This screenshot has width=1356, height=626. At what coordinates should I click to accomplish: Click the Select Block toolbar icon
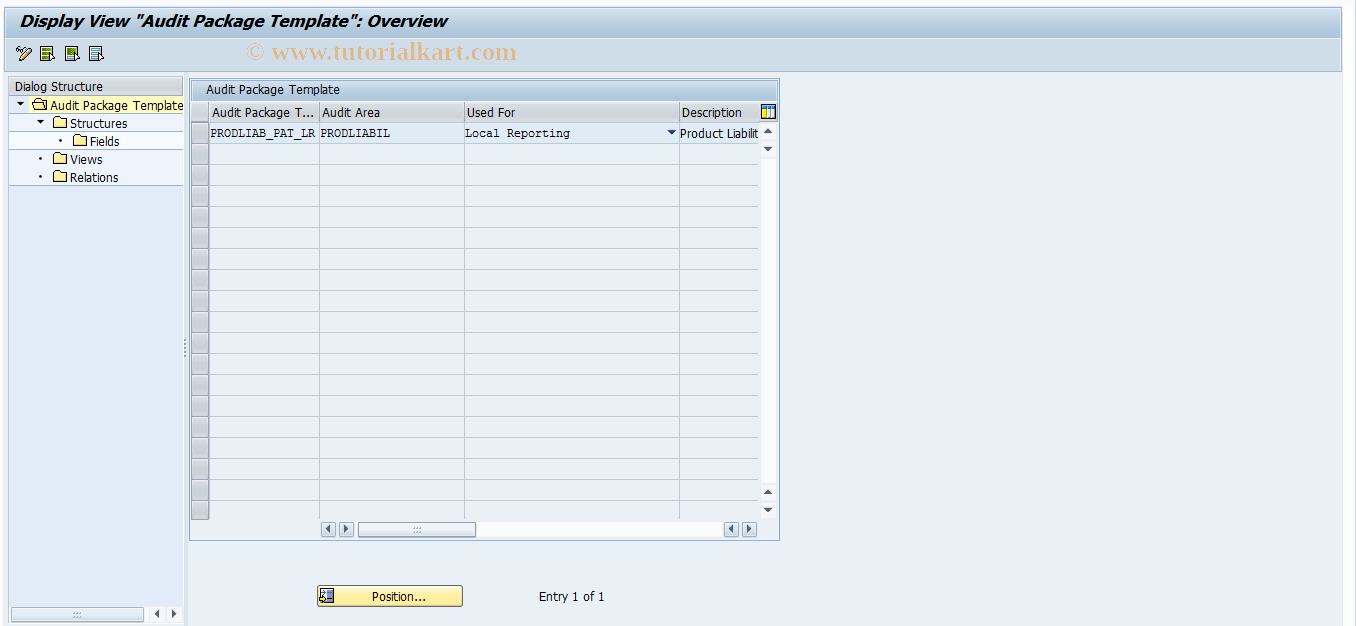[x=72, y=54]
